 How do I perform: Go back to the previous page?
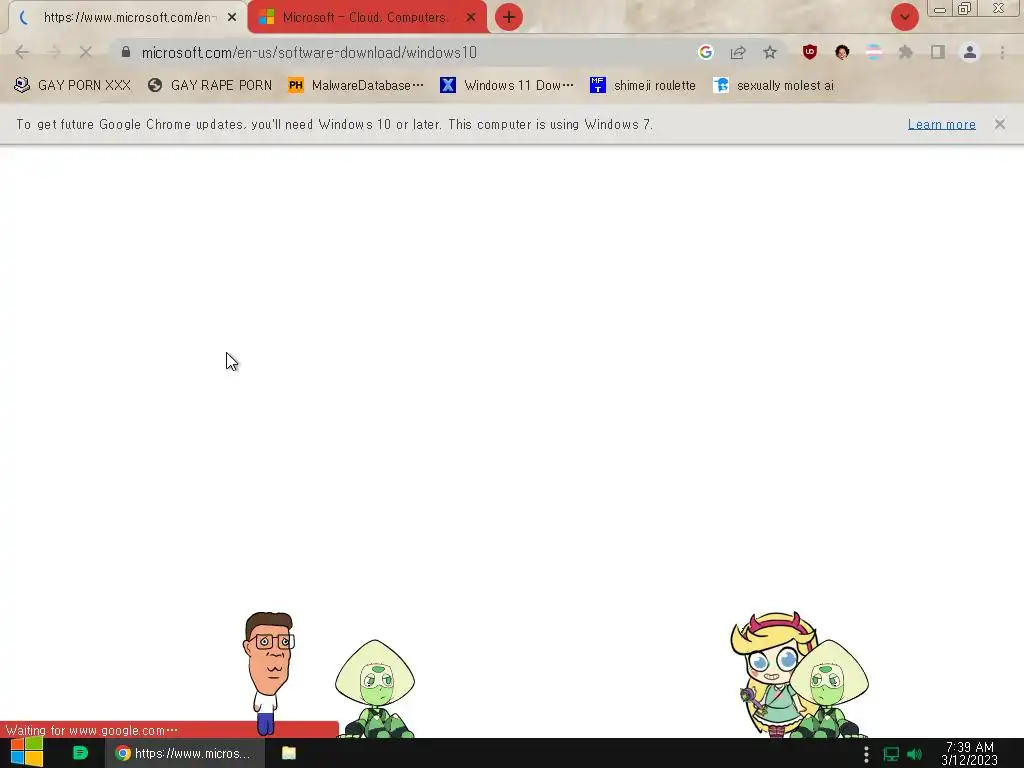tap(22, 52)
